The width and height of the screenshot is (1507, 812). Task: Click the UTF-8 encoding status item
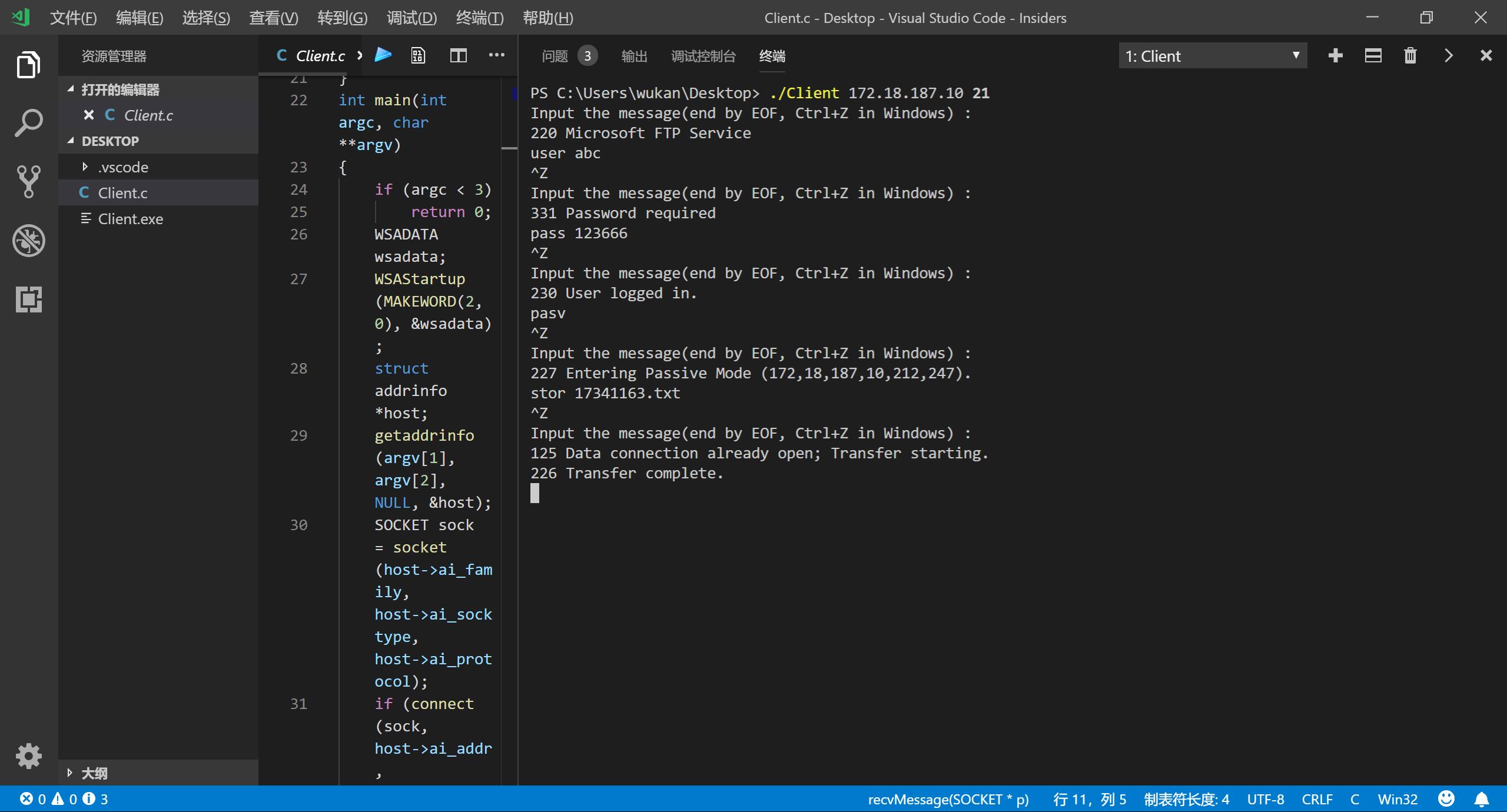coord(1265,799)
